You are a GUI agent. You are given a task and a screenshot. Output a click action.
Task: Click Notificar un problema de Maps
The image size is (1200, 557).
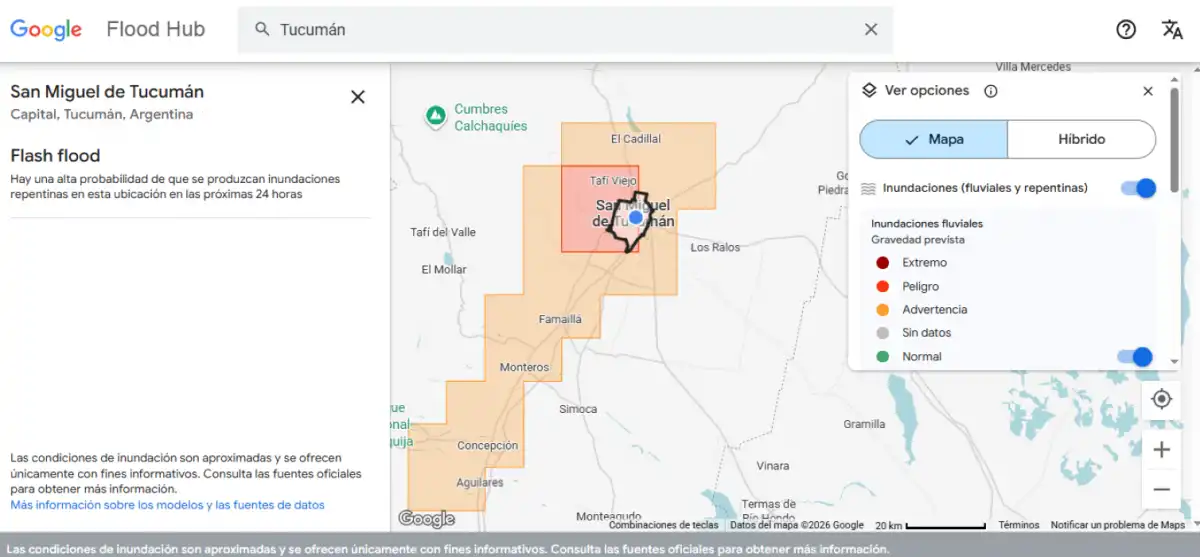pos(1118,525)
